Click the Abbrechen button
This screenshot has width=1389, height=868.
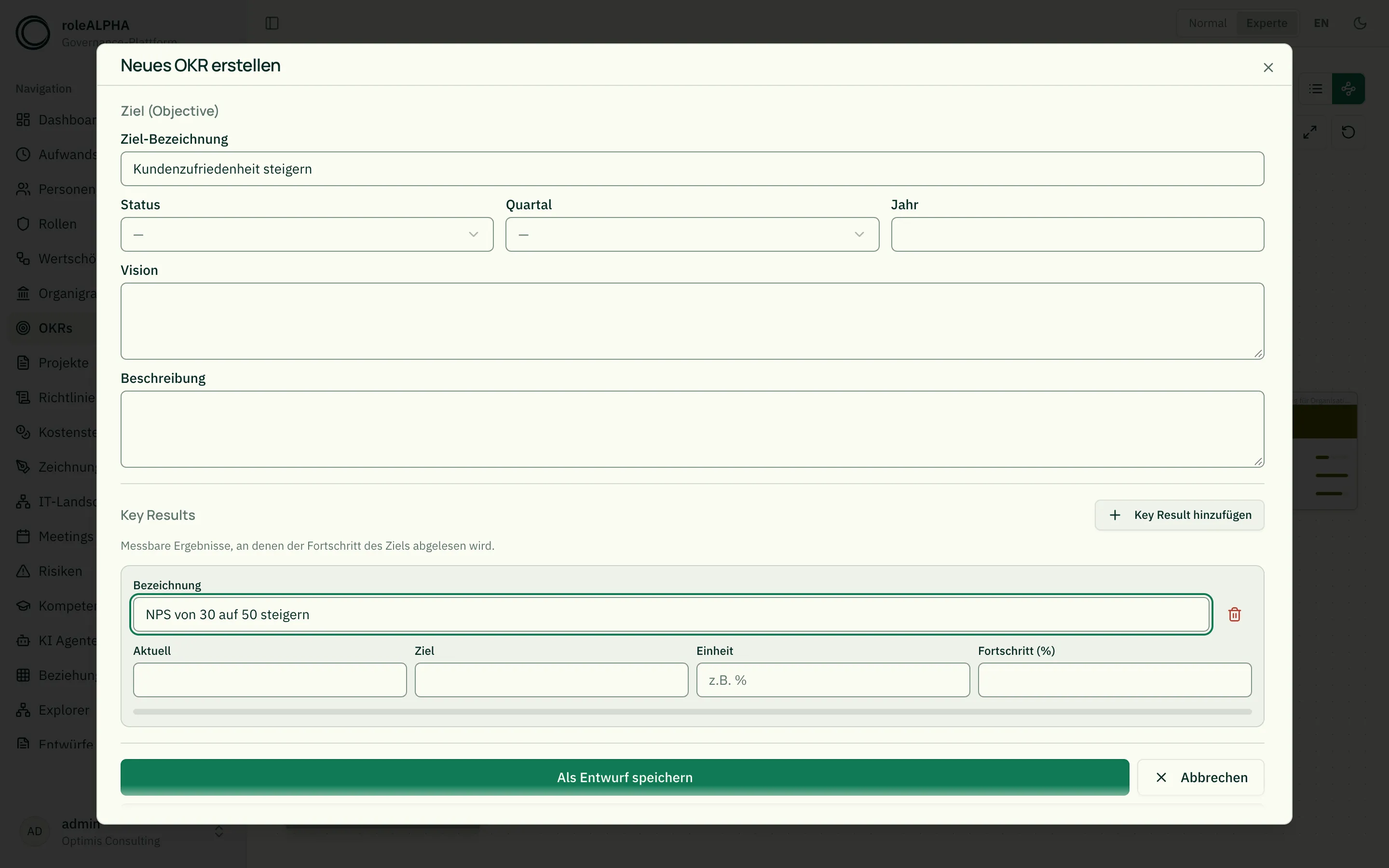(1201, 777)
